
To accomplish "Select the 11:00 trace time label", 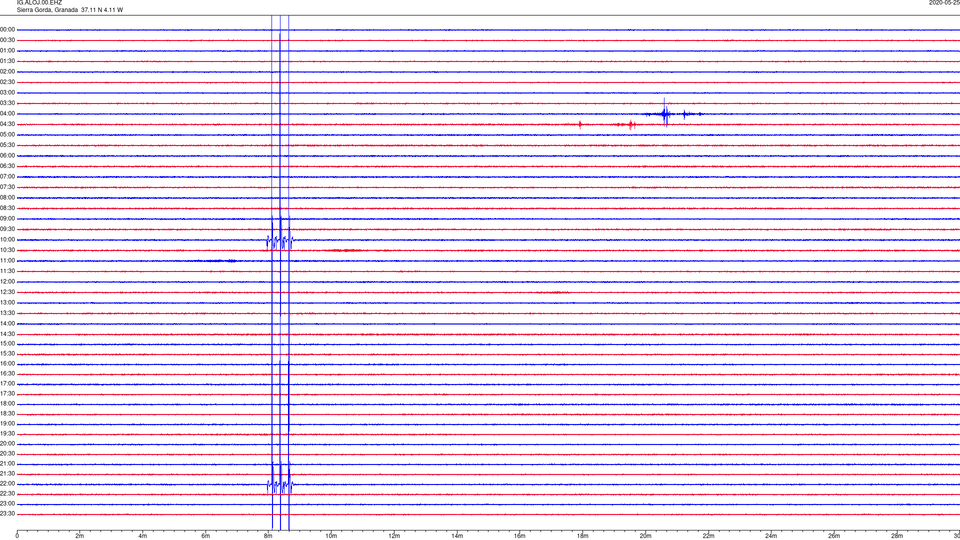I will (x=7, y=261).
